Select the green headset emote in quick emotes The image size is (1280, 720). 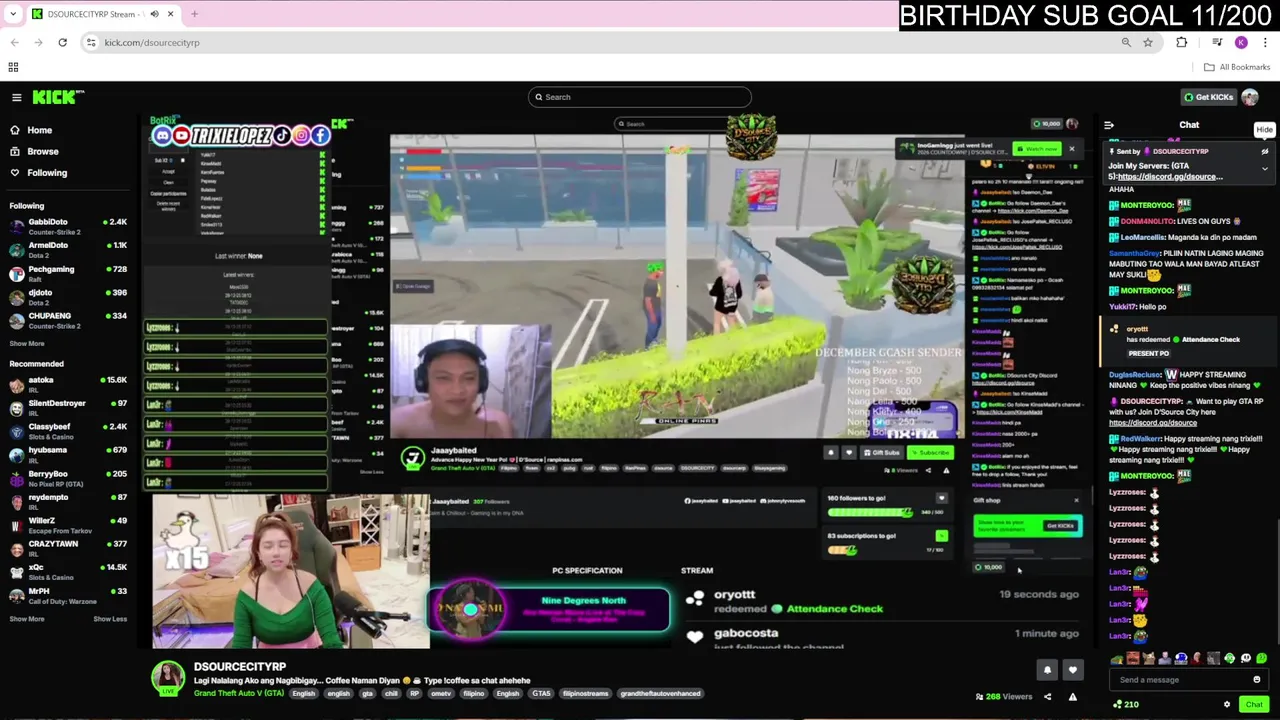1229,659
